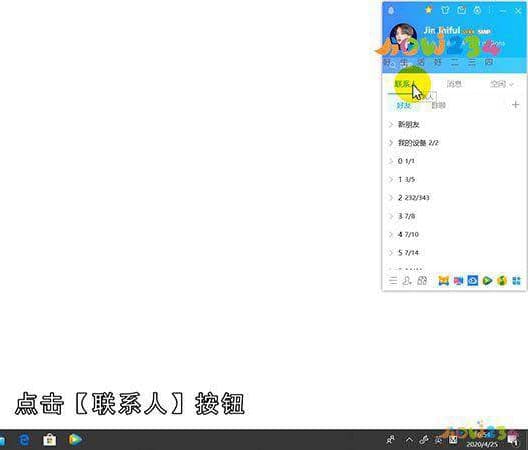Open the orange-blue game icon in bottom bar
The width and height of the screenshot is (528, 450).
coord(444,281)
